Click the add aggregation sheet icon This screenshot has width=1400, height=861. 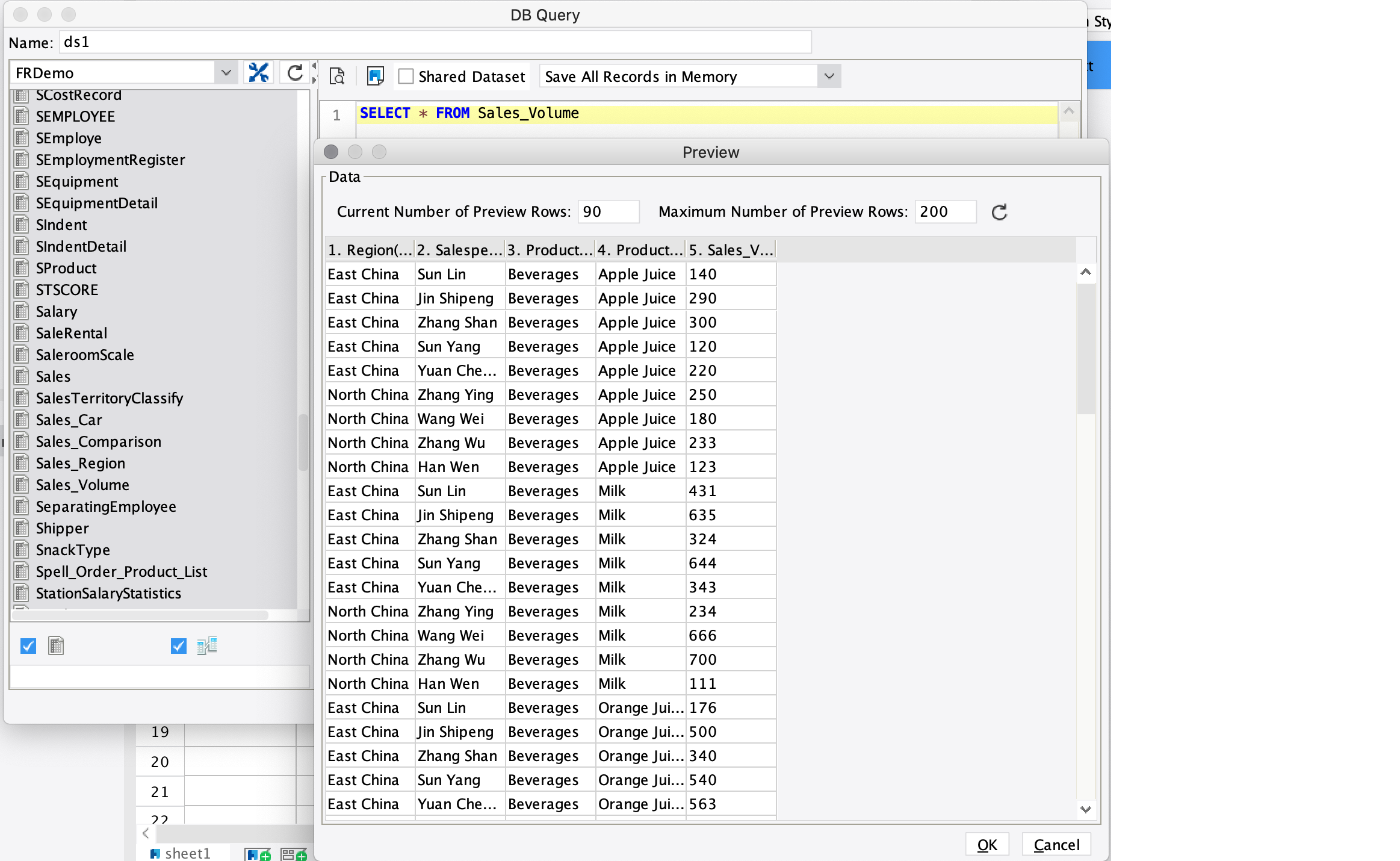(294, 854)
